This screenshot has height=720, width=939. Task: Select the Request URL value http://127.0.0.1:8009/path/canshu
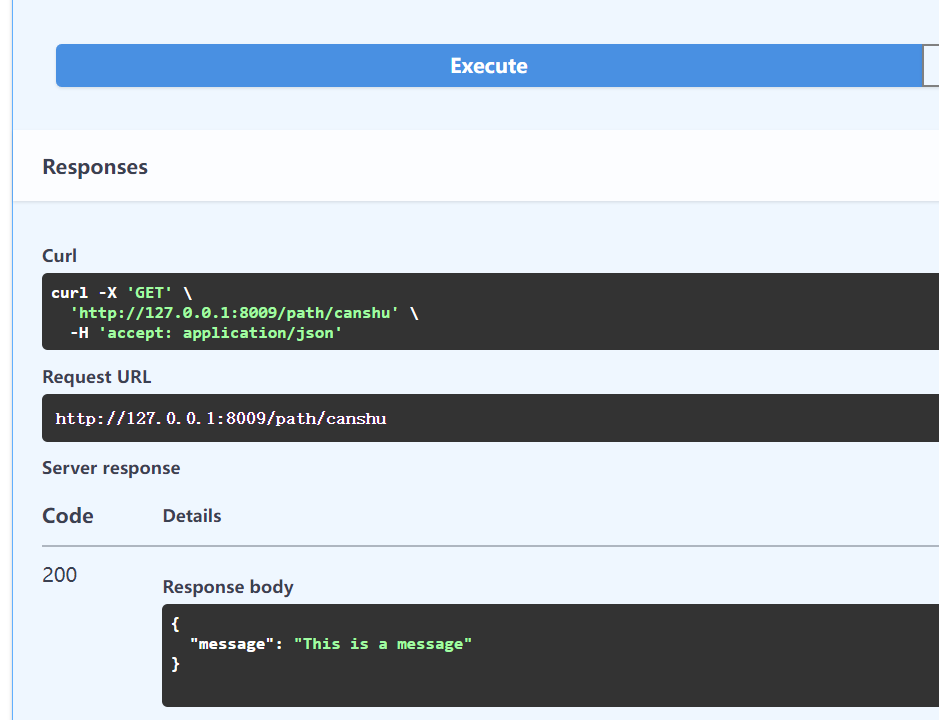click(220, 418)
